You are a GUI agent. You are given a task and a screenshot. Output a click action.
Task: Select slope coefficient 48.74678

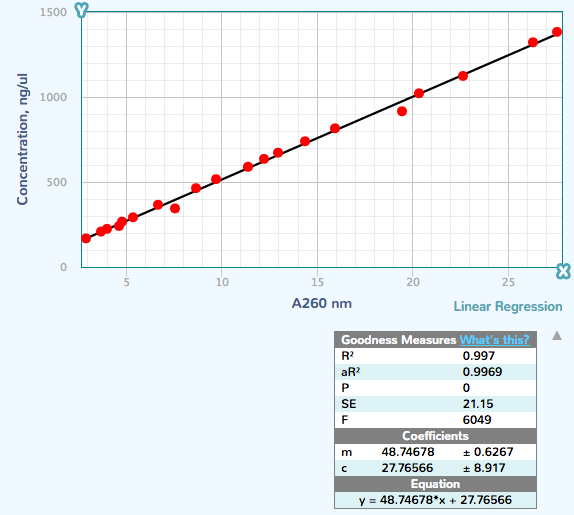point(407,452)
